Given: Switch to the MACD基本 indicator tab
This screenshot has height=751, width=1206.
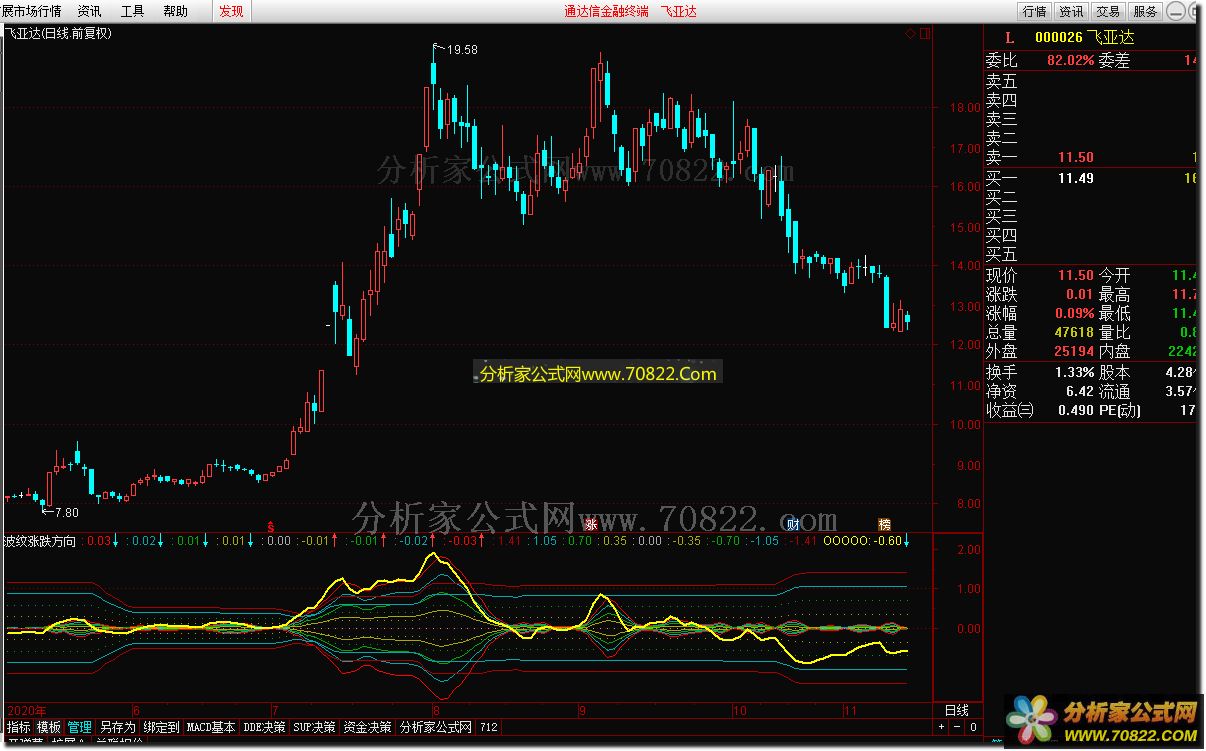Looking at the screenshot, I should pos(211,727).
